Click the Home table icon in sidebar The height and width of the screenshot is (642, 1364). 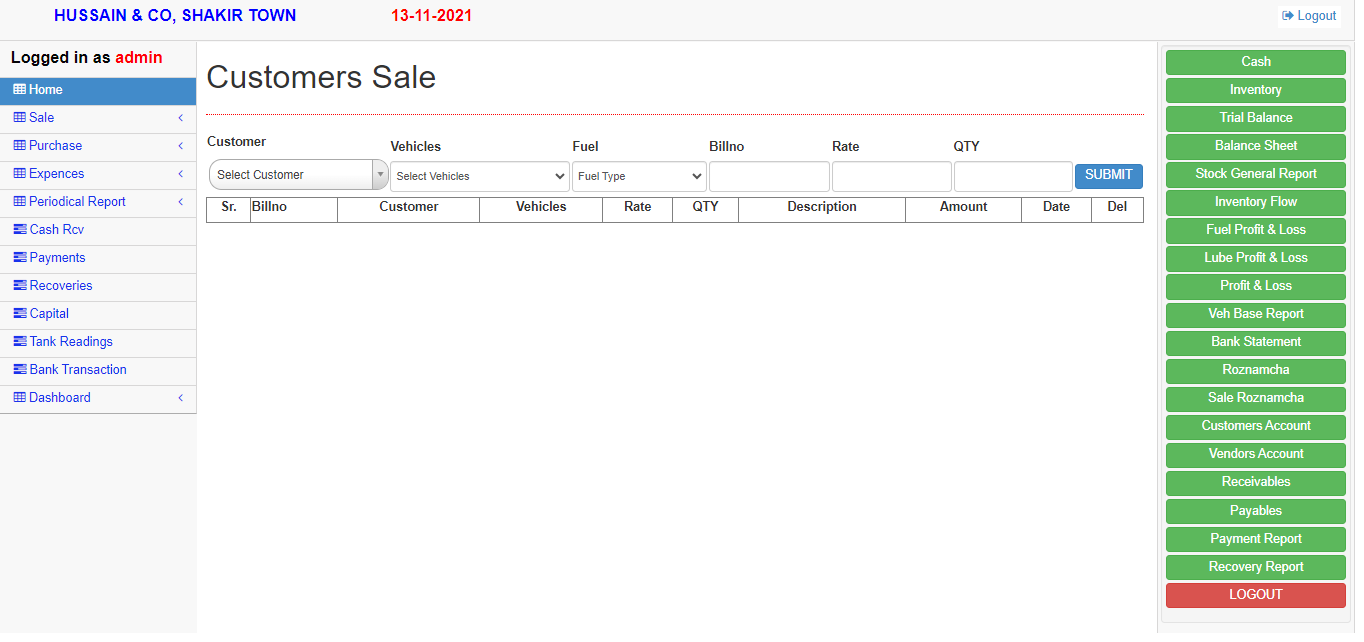(x=19, y=90)
